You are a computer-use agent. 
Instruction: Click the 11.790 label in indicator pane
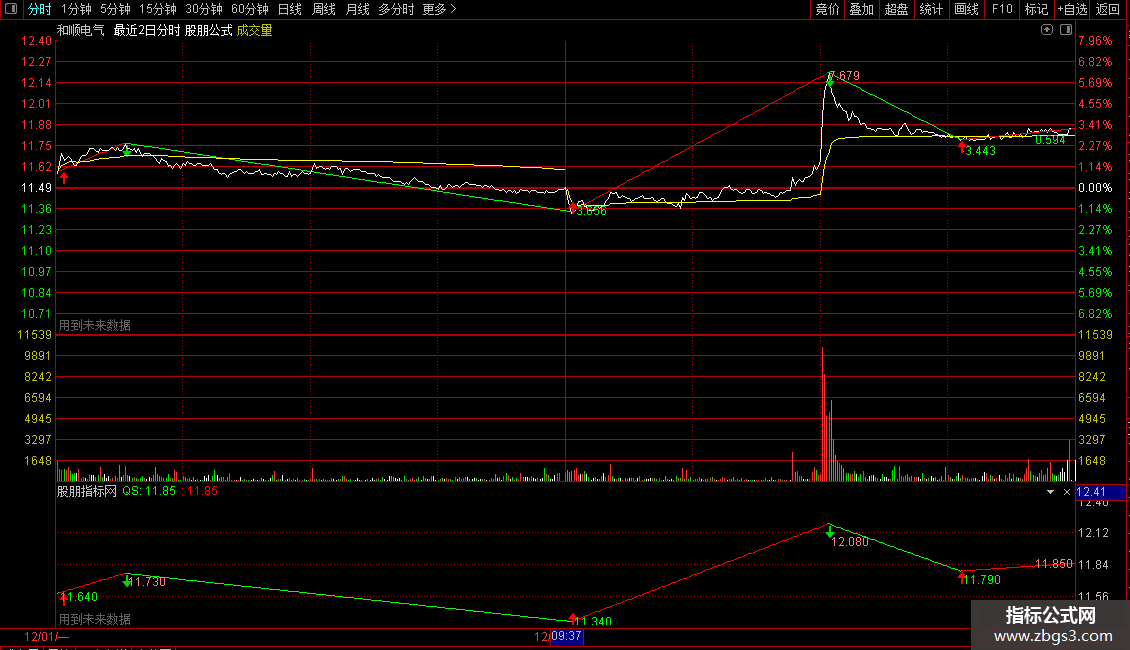982,579
